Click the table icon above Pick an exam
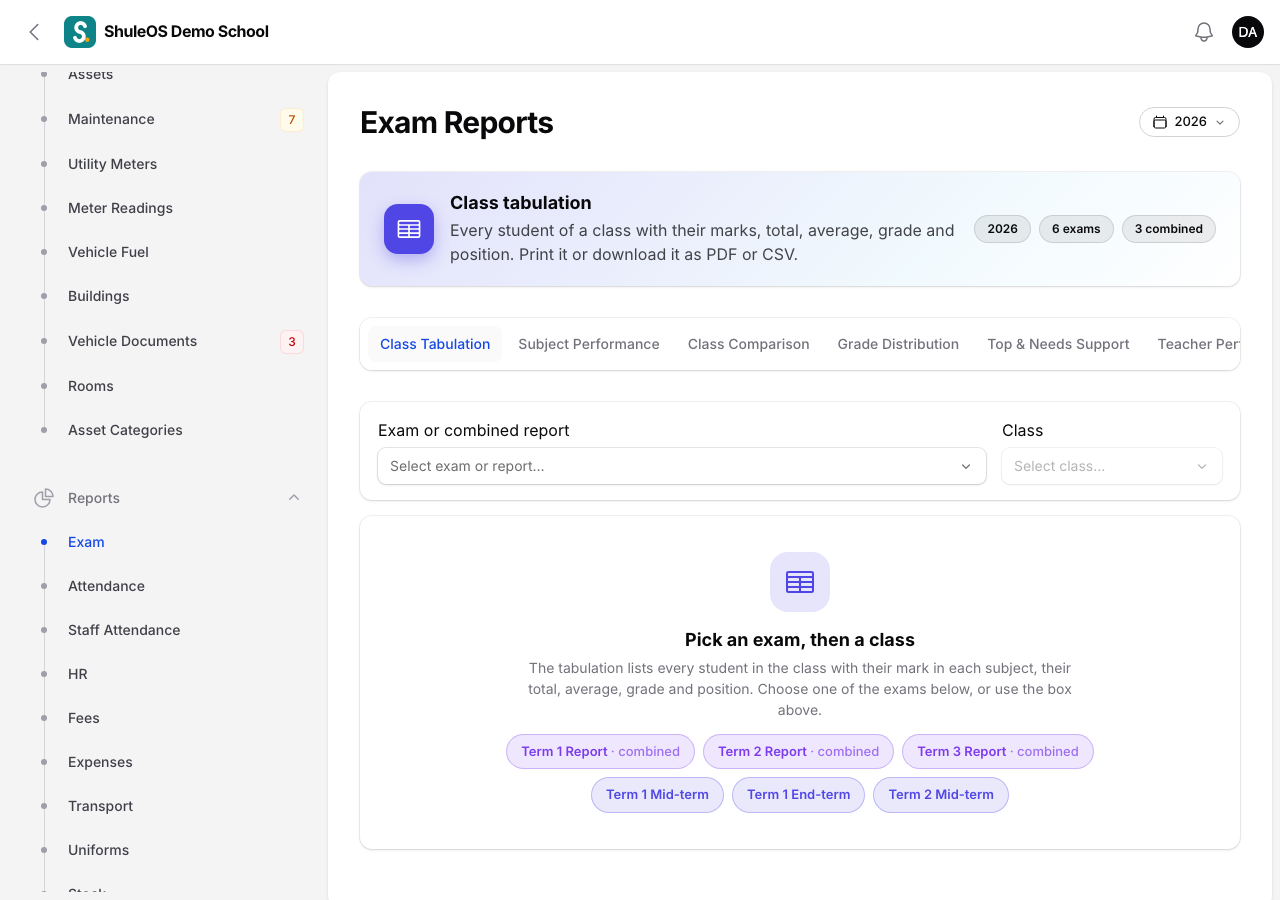1280x900 pixels. [800, 582]
